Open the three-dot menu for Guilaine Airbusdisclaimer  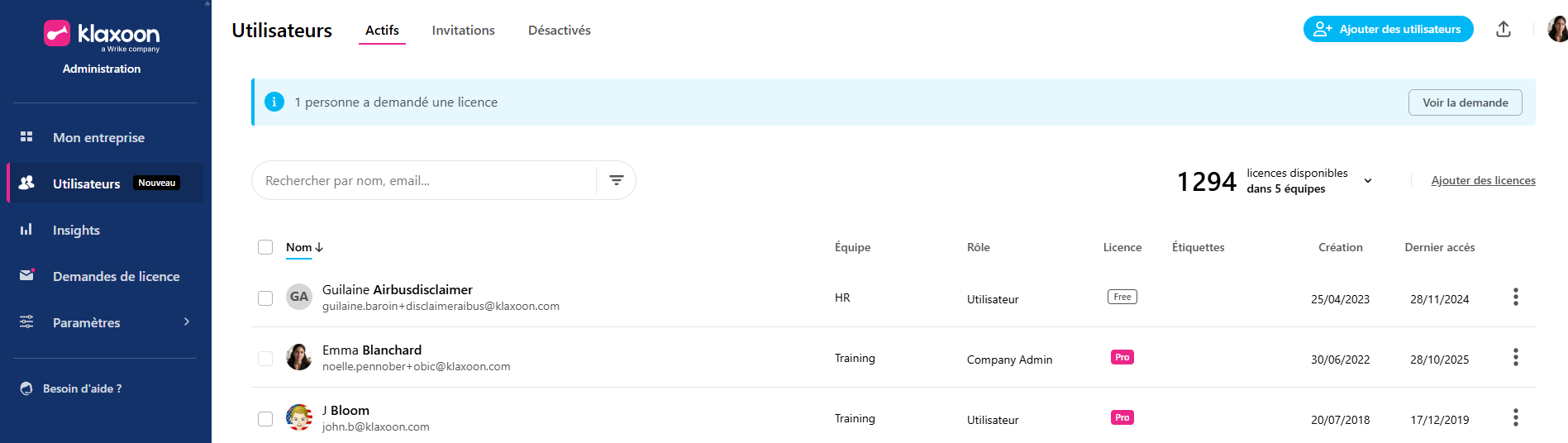pos(1515,297)
